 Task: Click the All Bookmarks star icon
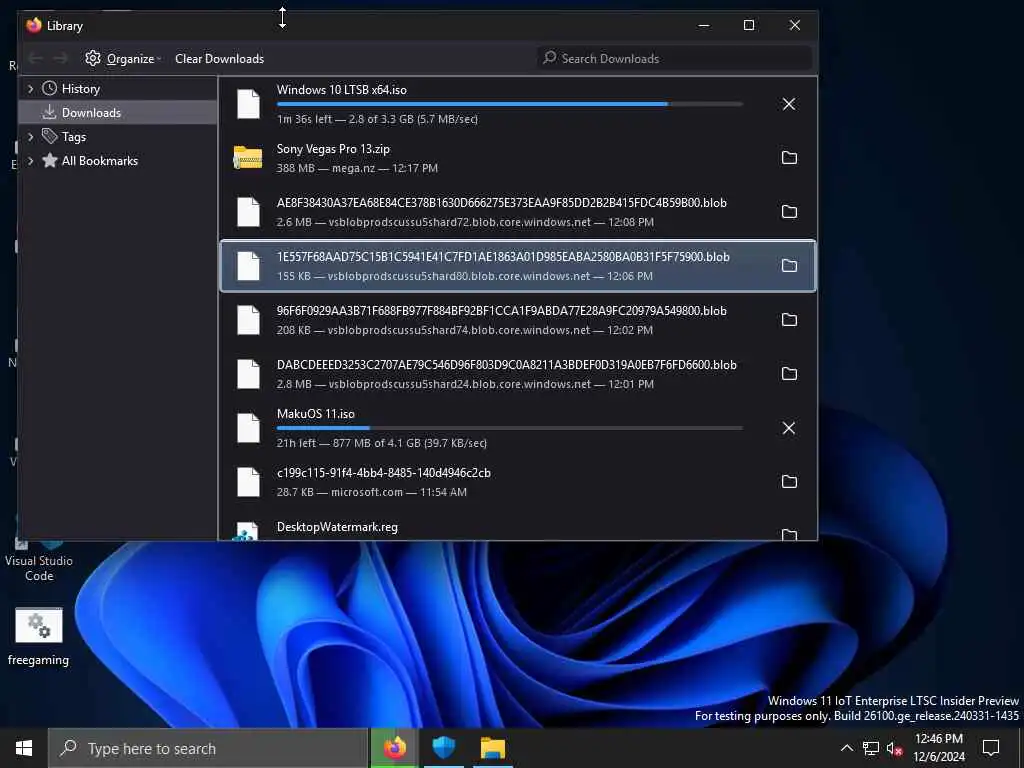[x=50, y=160]
